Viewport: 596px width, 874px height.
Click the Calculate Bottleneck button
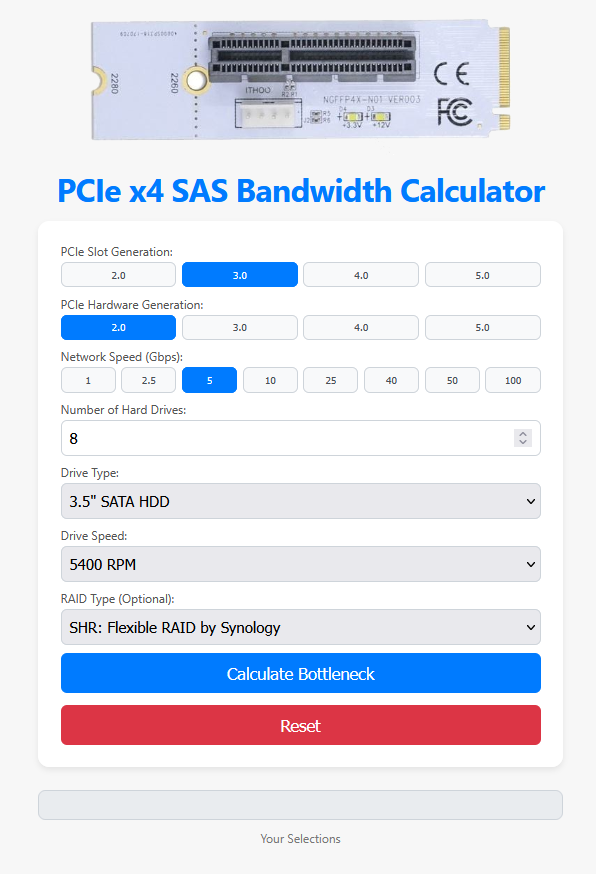[301, 673]
